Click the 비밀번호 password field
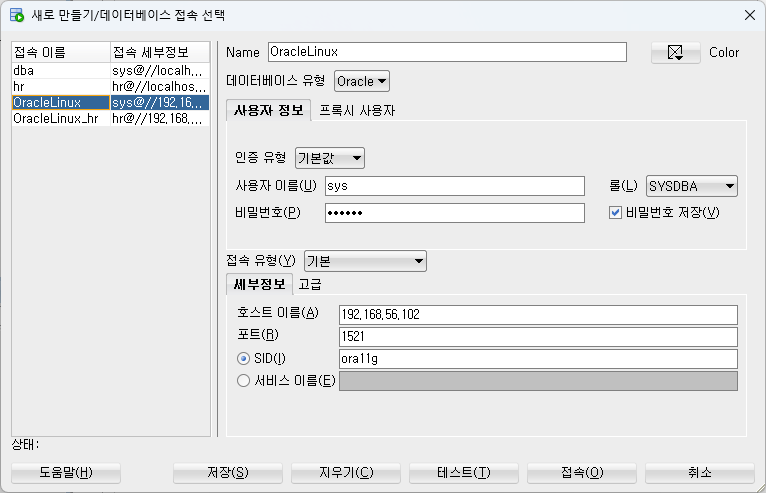Viewport: 766px width, 493px height. coord(454,213)
